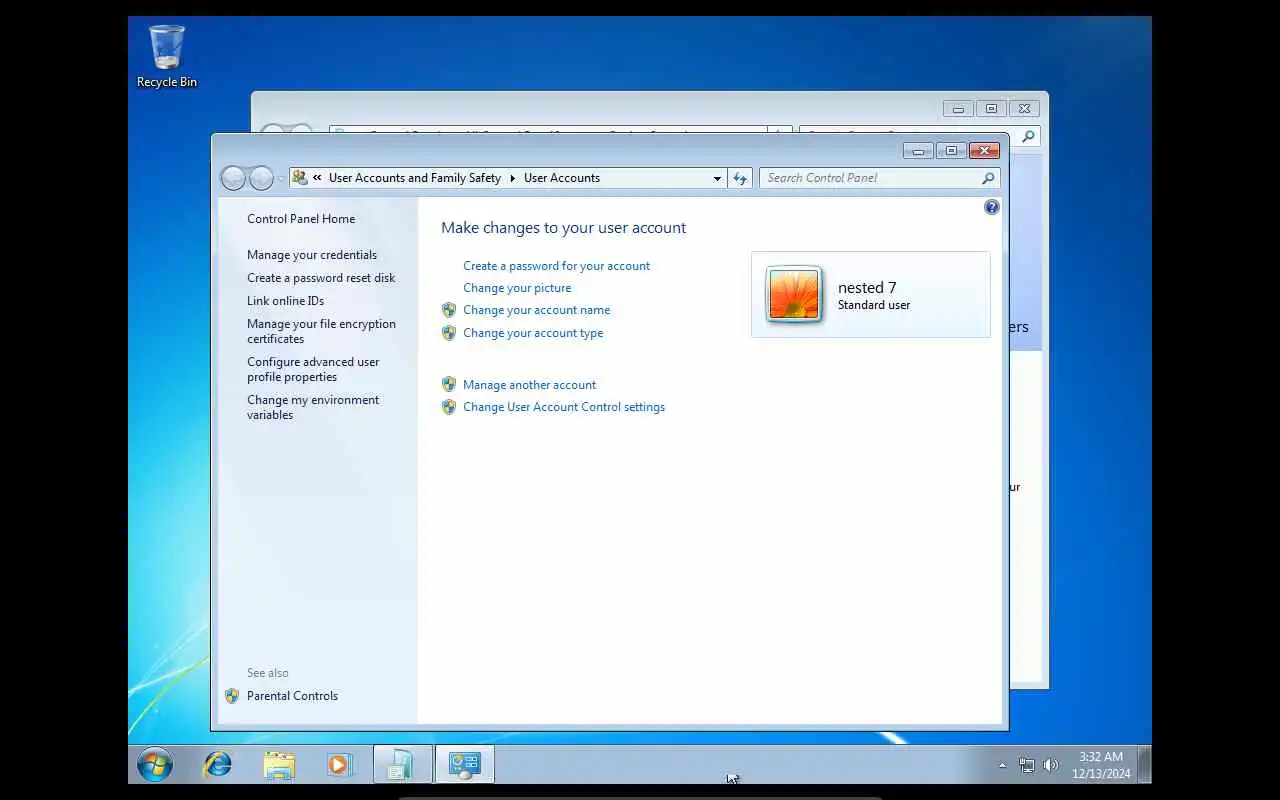The image size is (1280, 800).
Task: Expand the double-chevron at the breadcrumb start
Action: click(317, 178)
